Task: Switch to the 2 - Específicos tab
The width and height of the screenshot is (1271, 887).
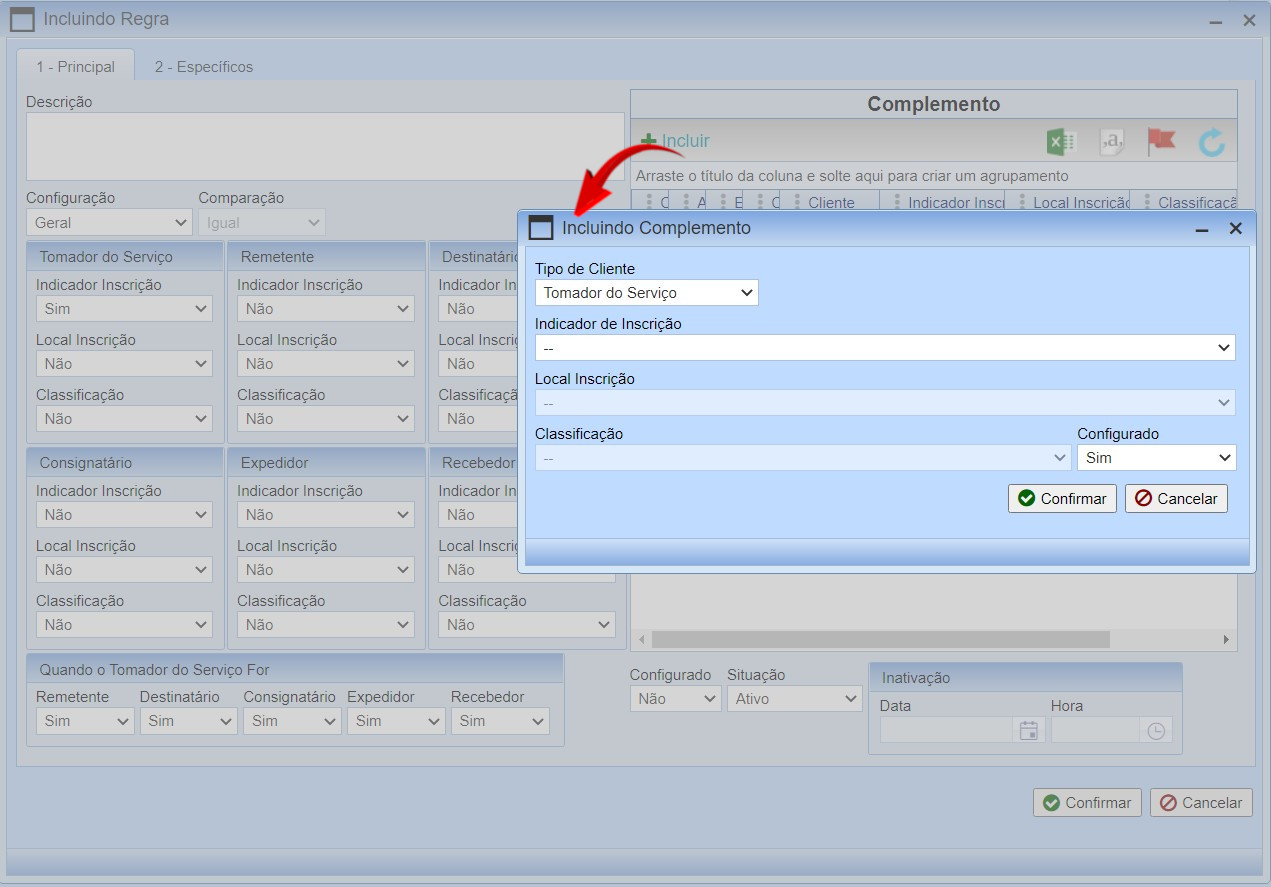Action: point(203,67)
